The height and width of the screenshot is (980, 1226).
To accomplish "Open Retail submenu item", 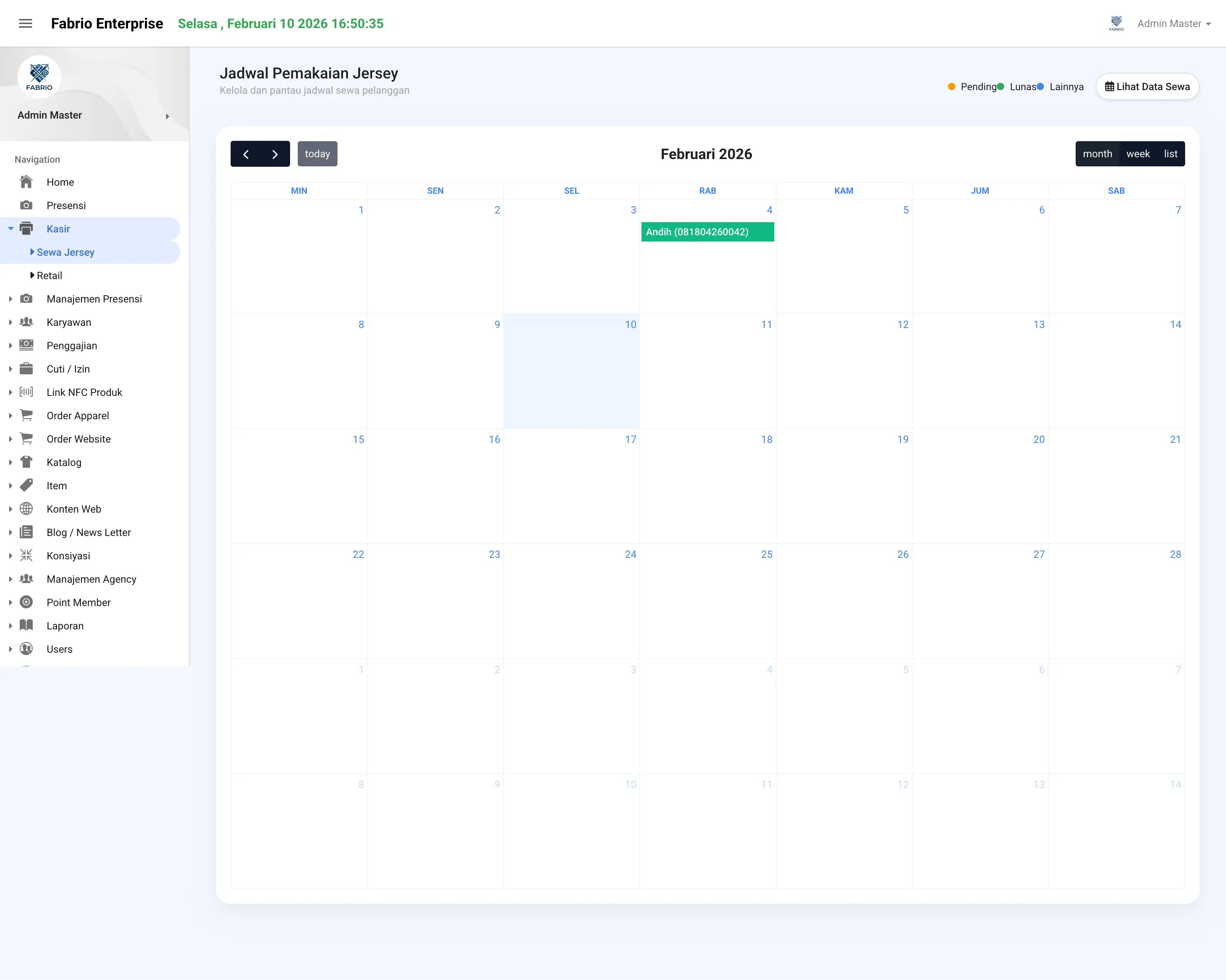I will (x=50, y=275).
